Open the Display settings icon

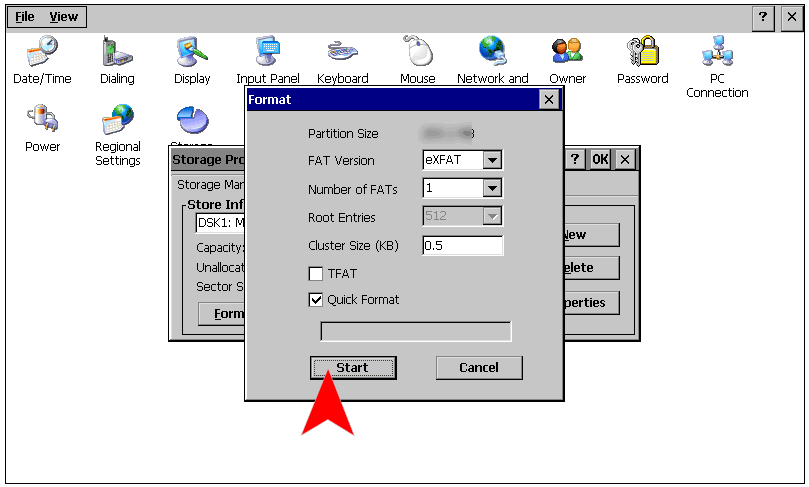coord(192,52)
